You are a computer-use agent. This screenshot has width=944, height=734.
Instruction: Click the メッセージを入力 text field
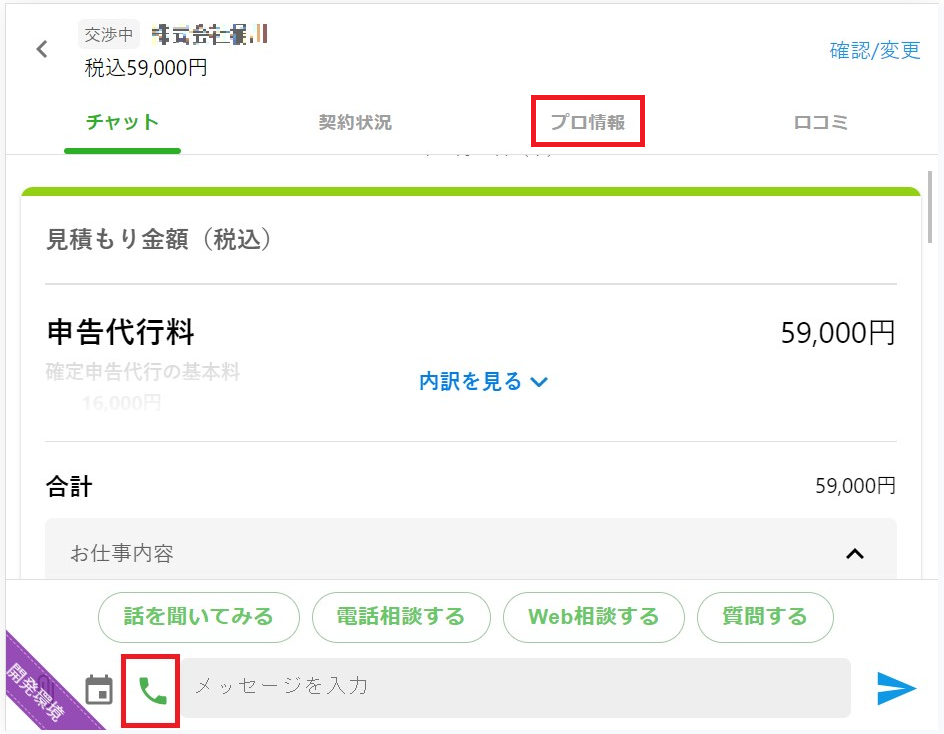[x=515, y=686]
